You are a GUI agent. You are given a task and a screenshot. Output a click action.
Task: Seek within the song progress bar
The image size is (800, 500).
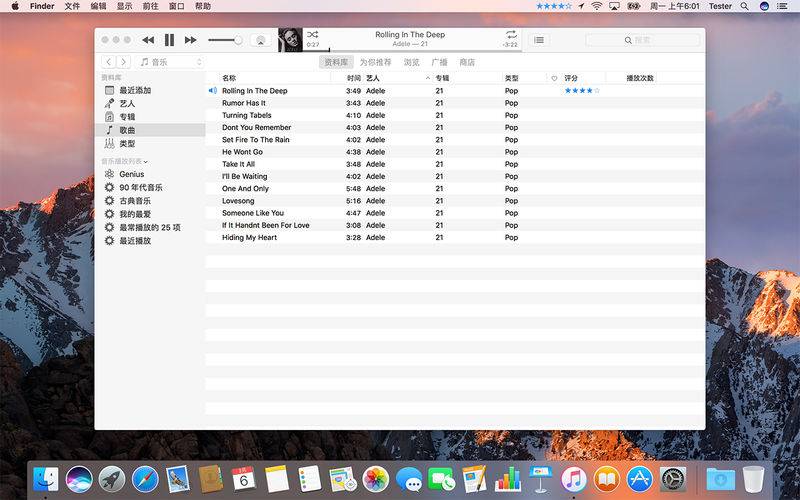tap(412, 50)
